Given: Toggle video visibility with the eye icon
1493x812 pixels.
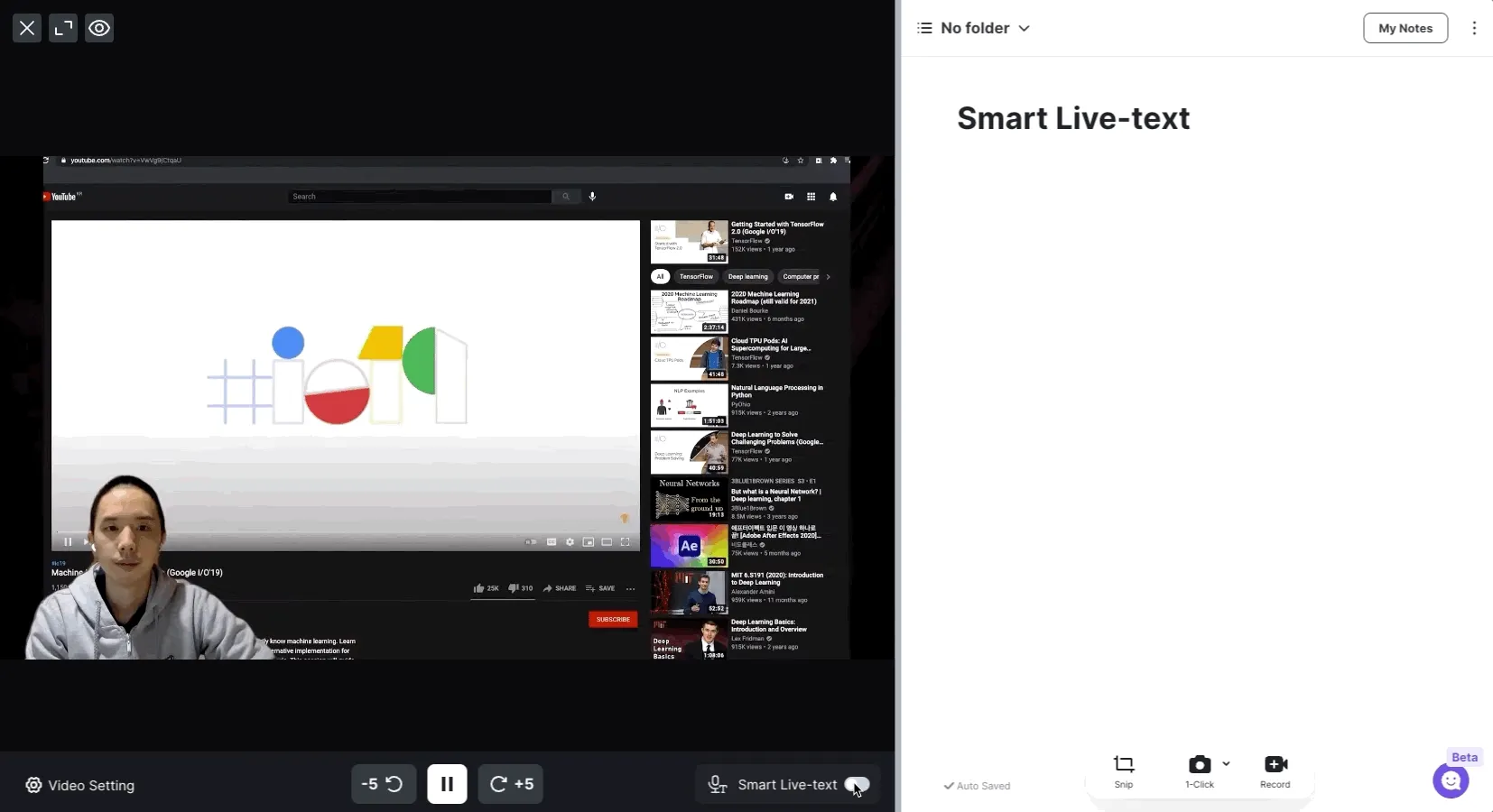Looking at the screenshot, I should click(99, 28).
